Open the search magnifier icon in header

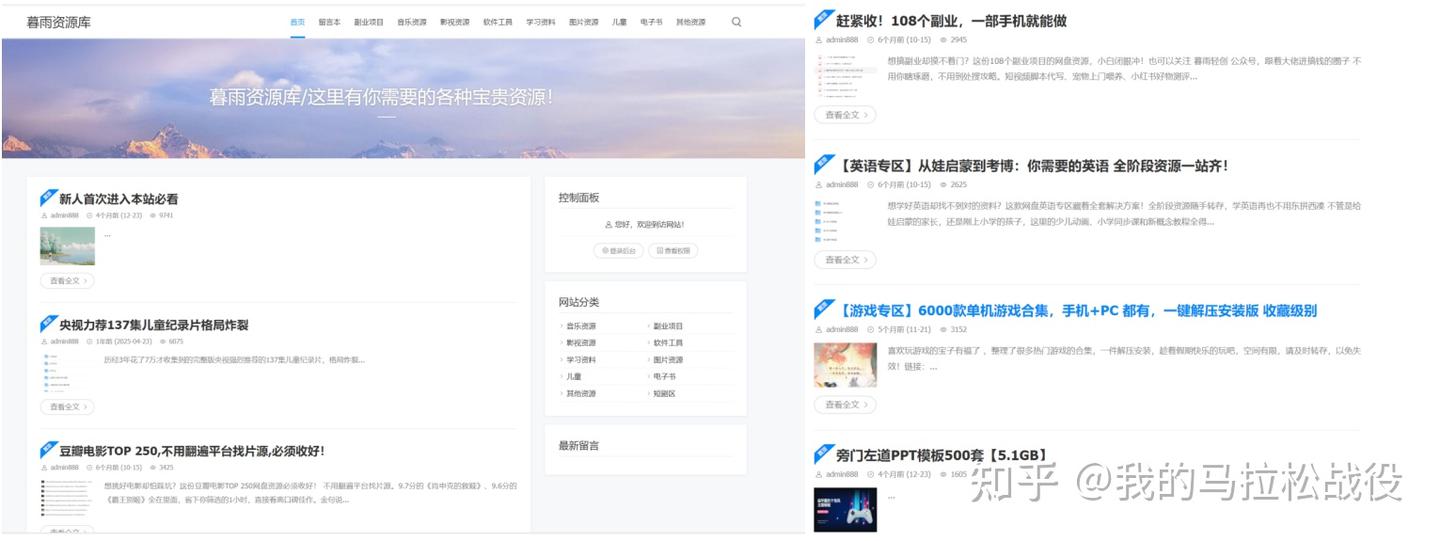coord(736,22)
